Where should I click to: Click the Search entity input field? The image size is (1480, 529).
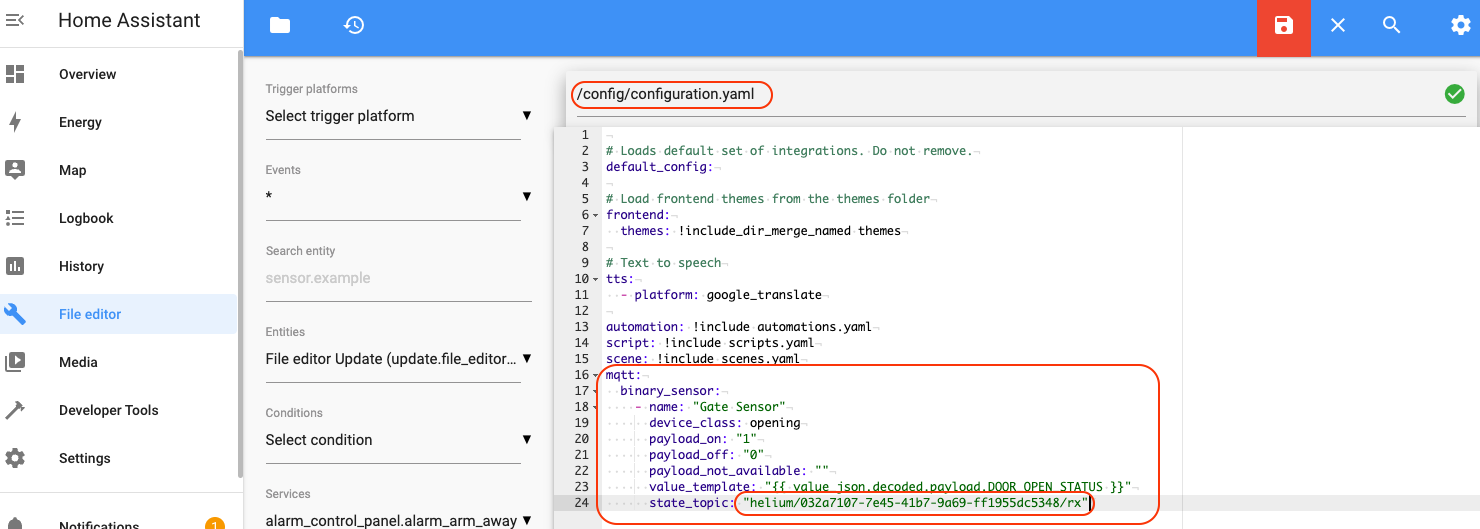pos(397,278)
